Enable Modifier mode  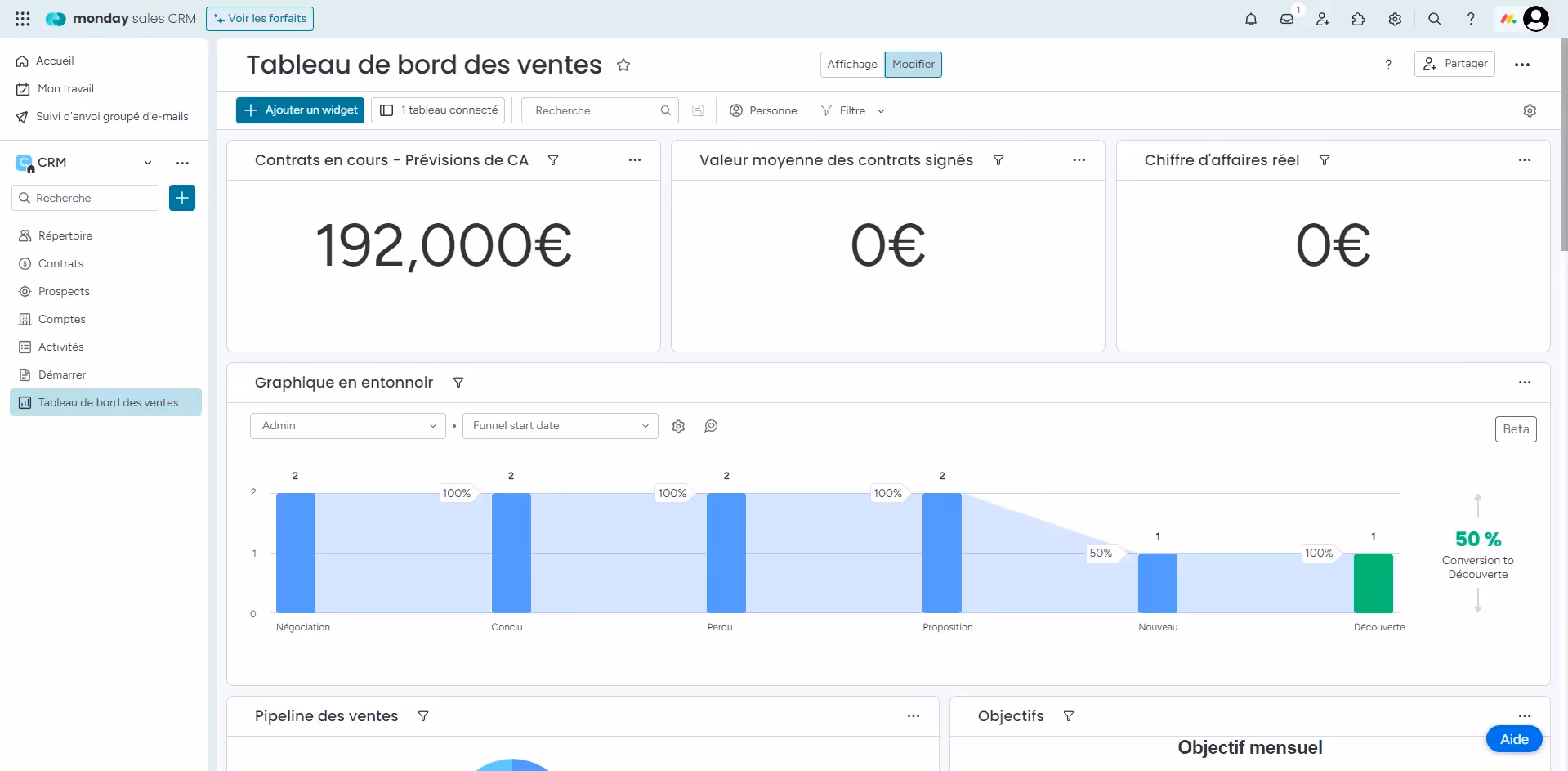click(913, 64)
